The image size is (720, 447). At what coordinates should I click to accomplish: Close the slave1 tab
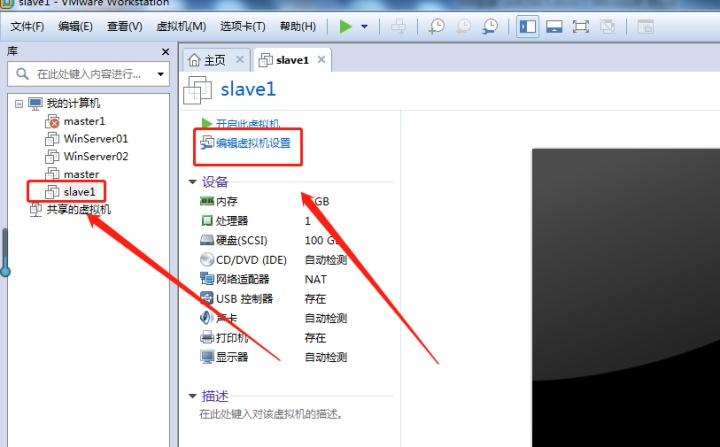tap(321, 59)
